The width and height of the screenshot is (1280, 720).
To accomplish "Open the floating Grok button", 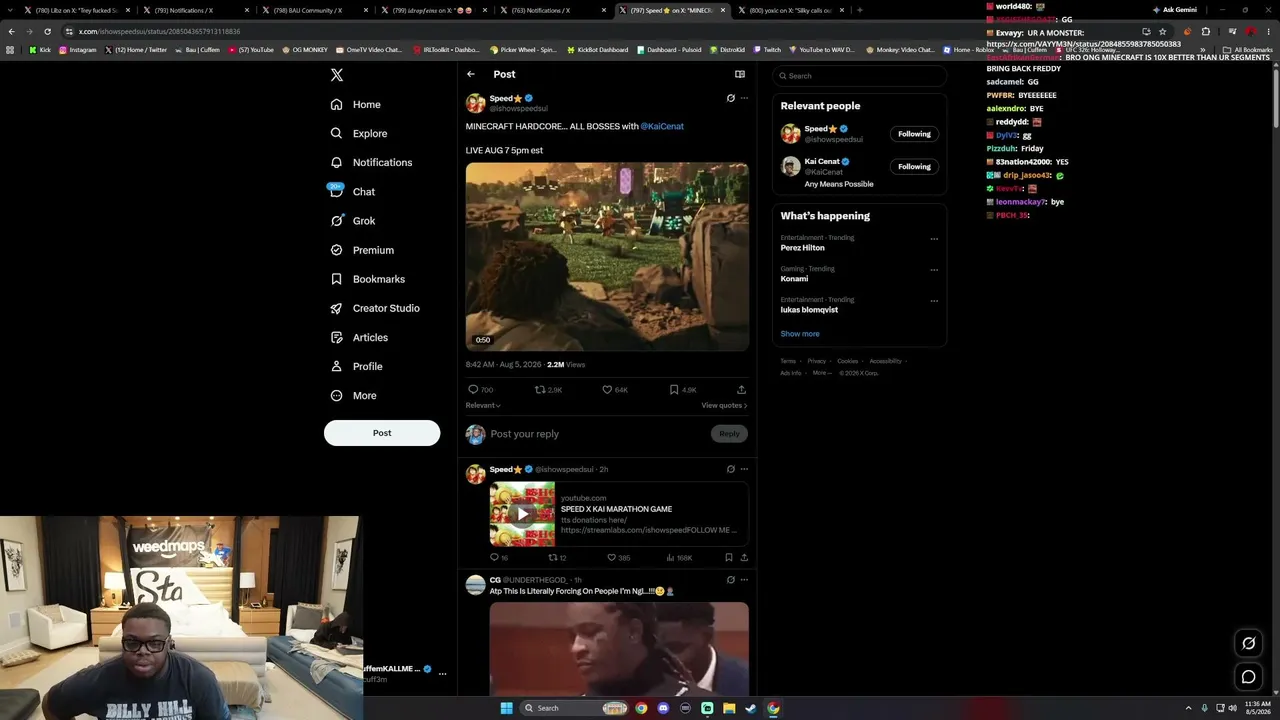I will point(1248,643).
